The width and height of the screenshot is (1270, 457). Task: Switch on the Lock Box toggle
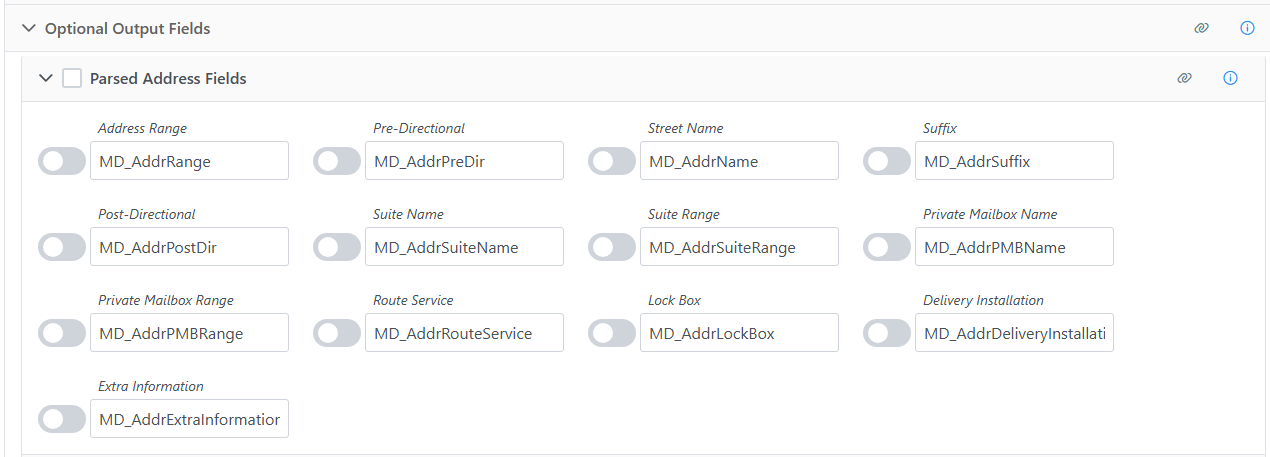[612, 333]
